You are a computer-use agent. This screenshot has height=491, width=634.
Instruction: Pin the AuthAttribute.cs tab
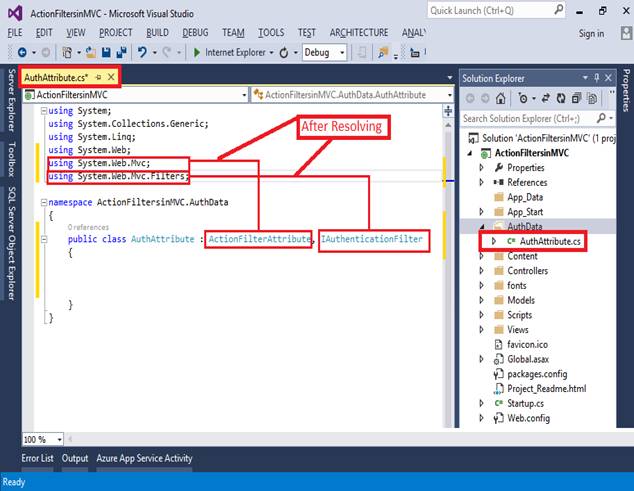pyautogui.click(x=98, y=76)
